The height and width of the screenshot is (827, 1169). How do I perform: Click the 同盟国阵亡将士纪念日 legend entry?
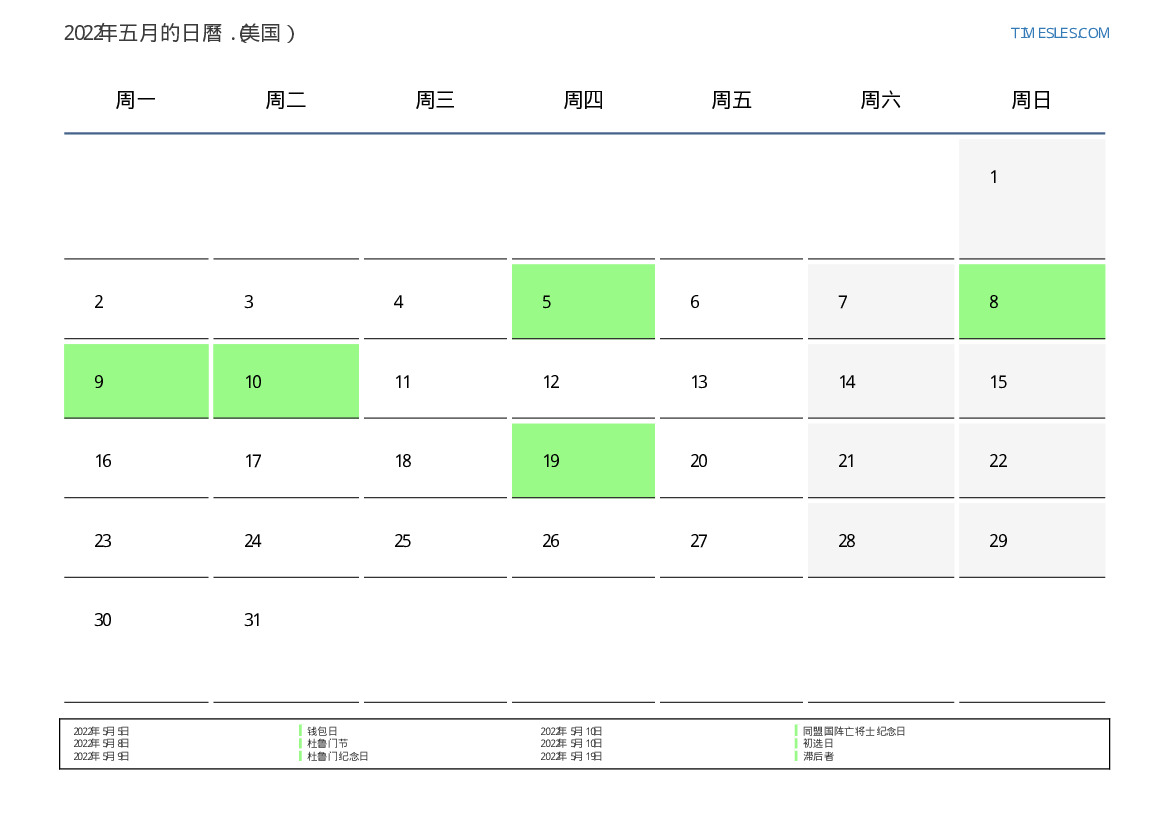click(x=853, y=731)
